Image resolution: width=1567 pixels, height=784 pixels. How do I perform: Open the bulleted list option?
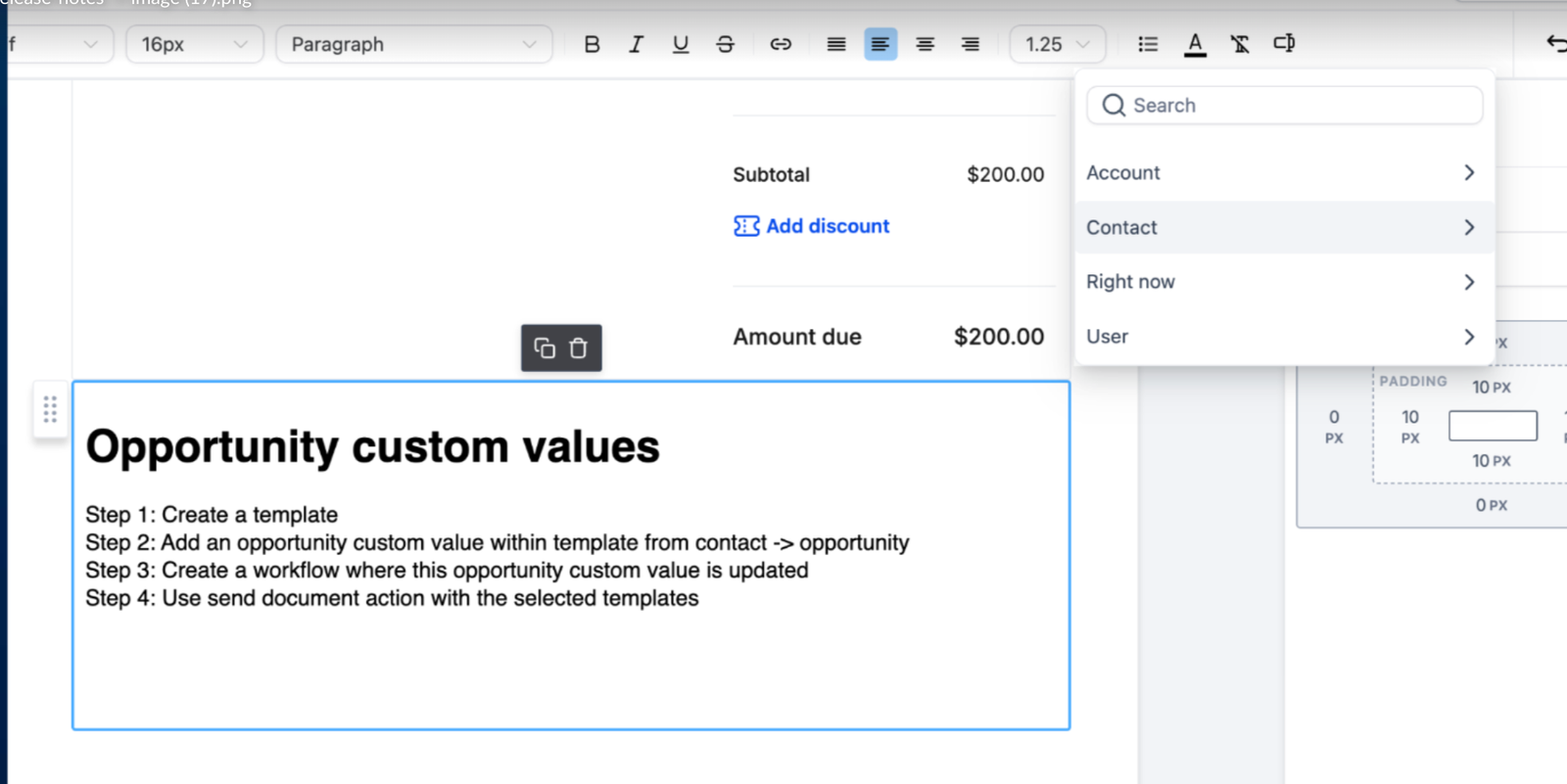tap(1148, 44)
